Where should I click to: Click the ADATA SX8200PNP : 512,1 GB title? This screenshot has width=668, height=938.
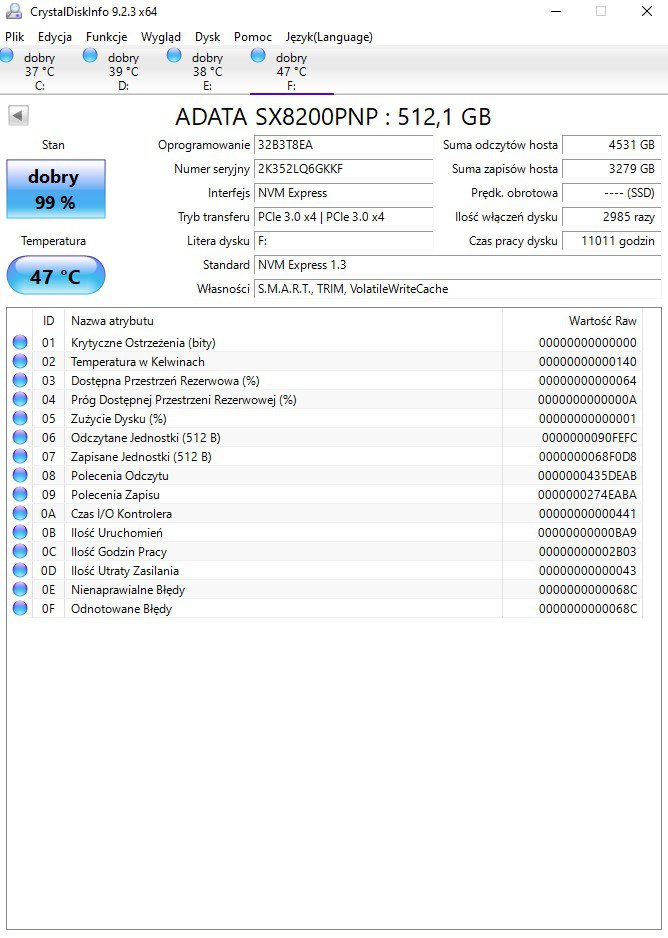tap(333, 117)
